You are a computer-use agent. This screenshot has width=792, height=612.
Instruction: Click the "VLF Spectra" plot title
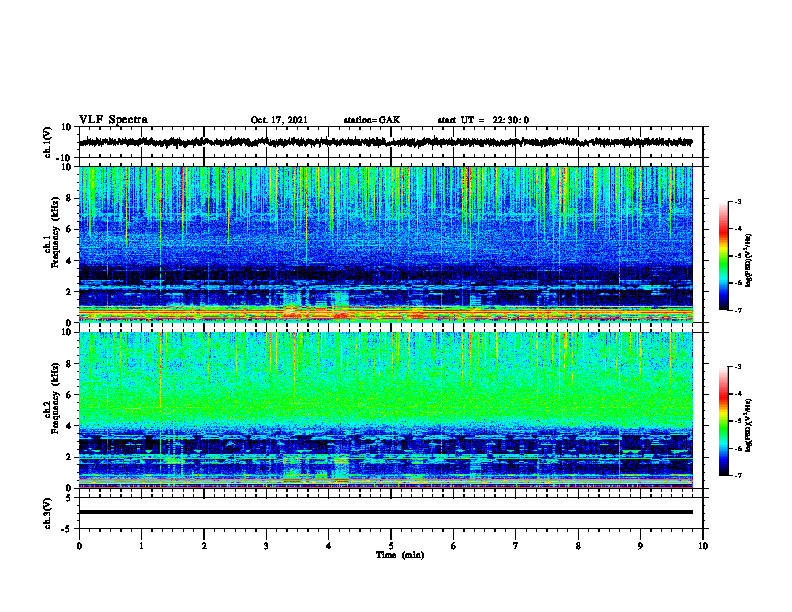click(x=113, y=120)
